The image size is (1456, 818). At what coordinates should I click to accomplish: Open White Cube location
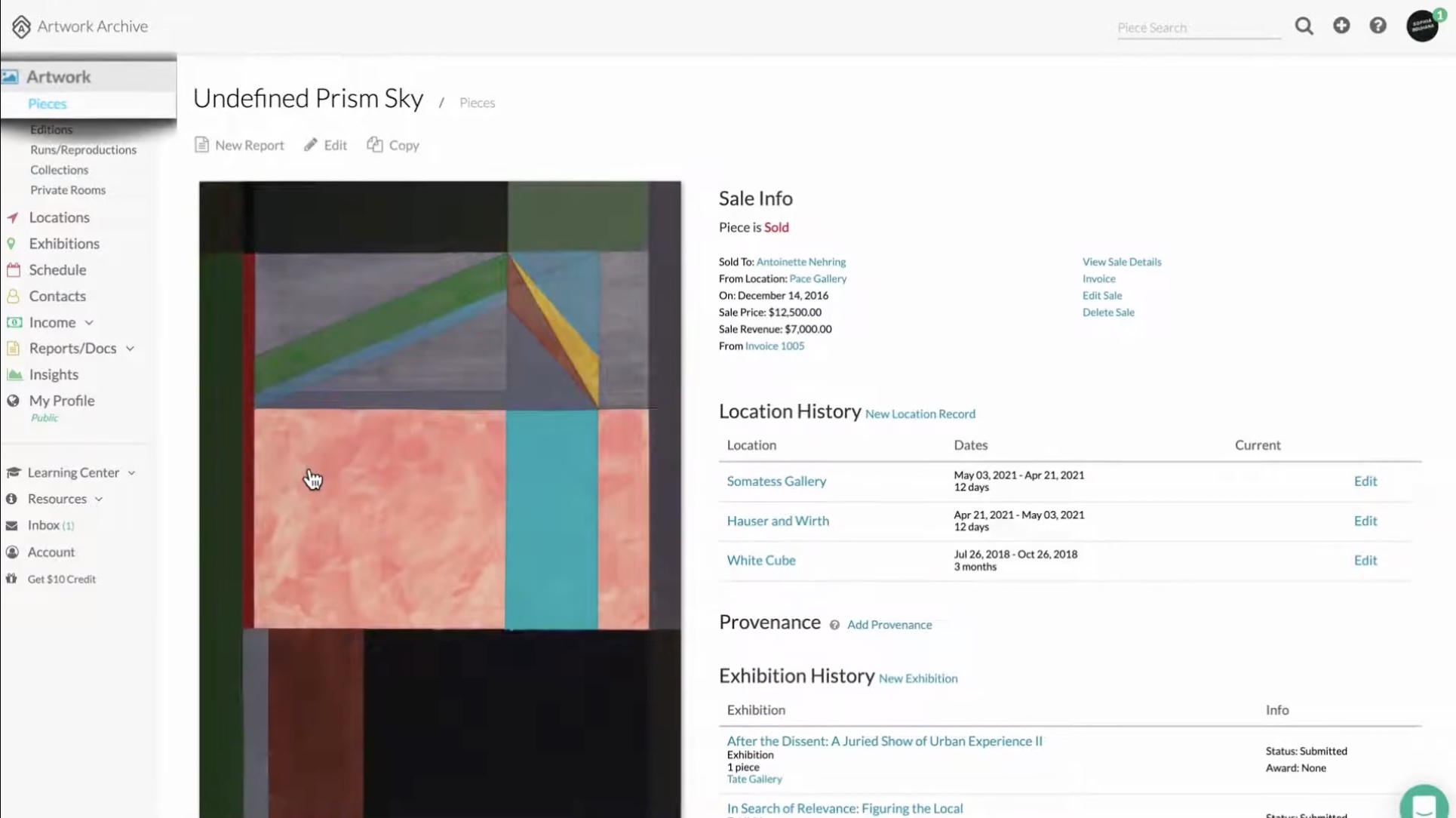point(761,560)
